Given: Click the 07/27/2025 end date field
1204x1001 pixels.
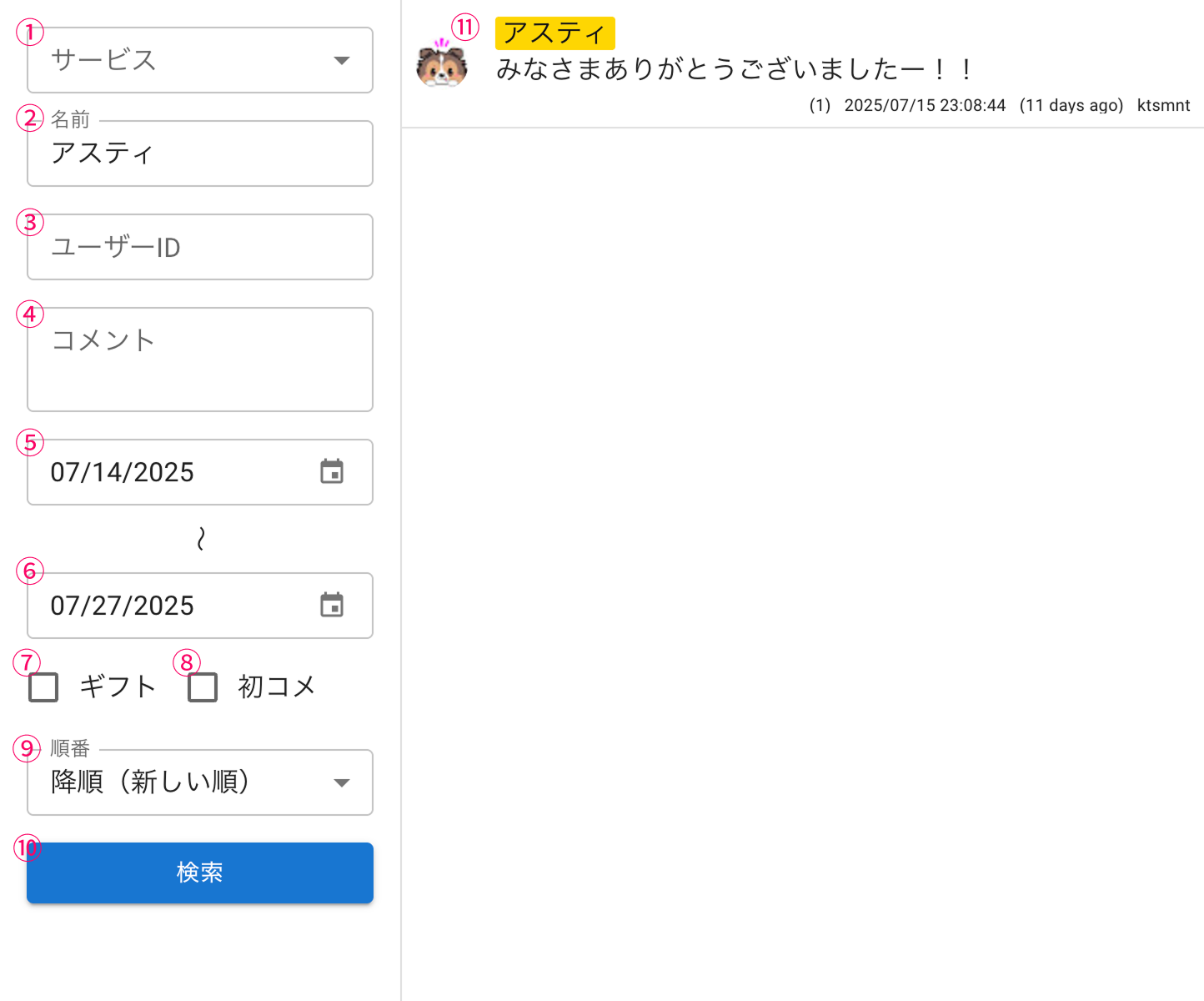Looking at the screenshot, I should (167, 606).
